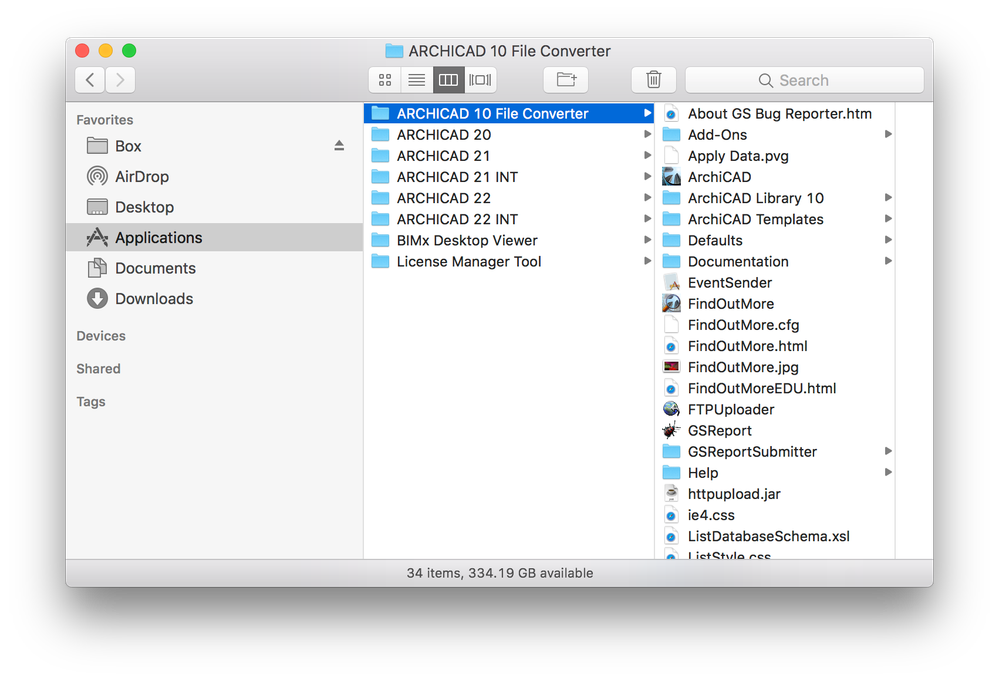999x681 pixels.
Task: Expand ARCHICAD 21 INT folder arrow
Action: click(x=647, y=176)
